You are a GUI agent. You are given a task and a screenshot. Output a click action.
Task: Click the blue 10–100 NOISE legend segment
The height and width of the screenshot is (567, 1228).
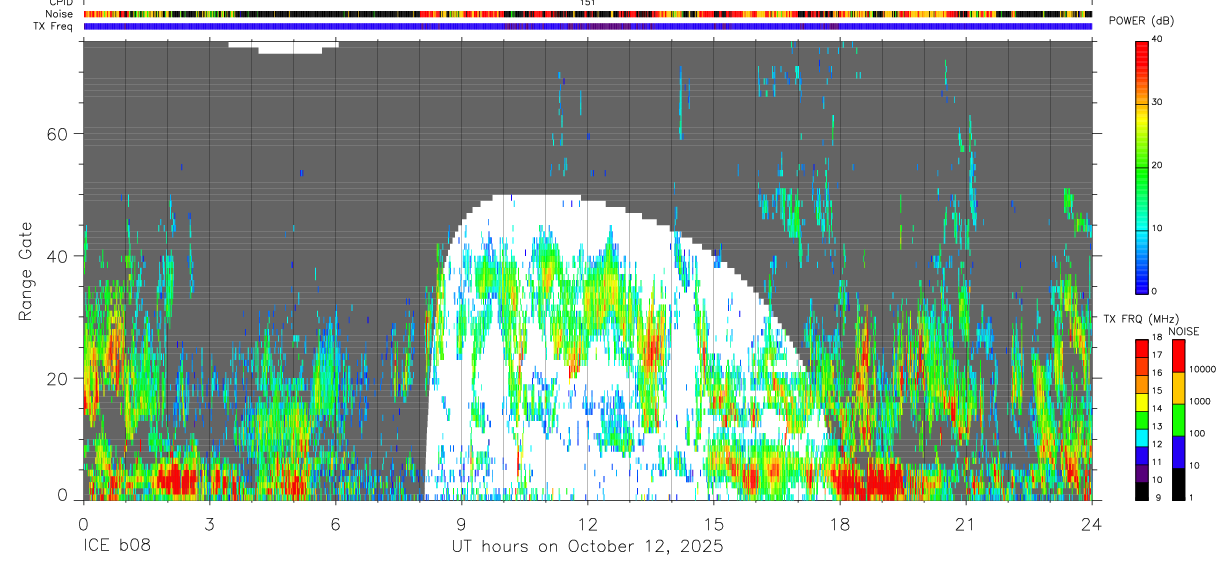point(1178,452)
